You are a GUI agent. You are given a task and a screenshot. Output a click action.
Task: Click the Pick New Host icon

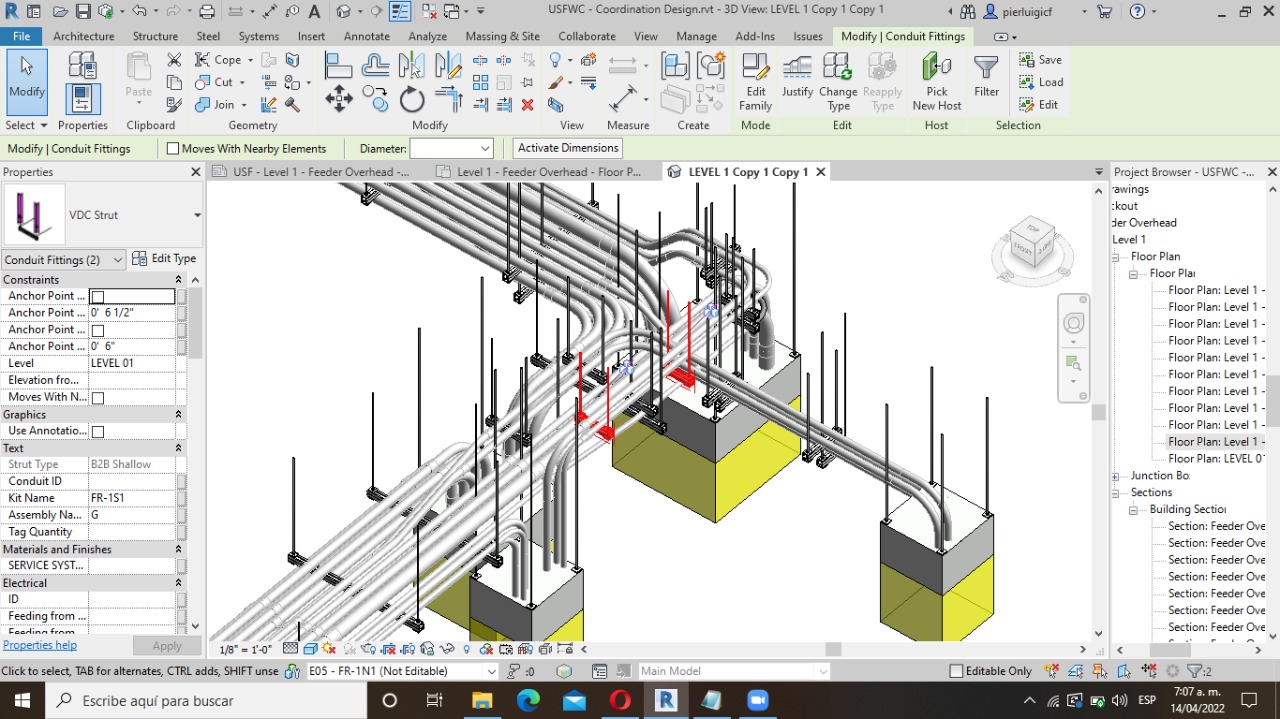point(936,80)
